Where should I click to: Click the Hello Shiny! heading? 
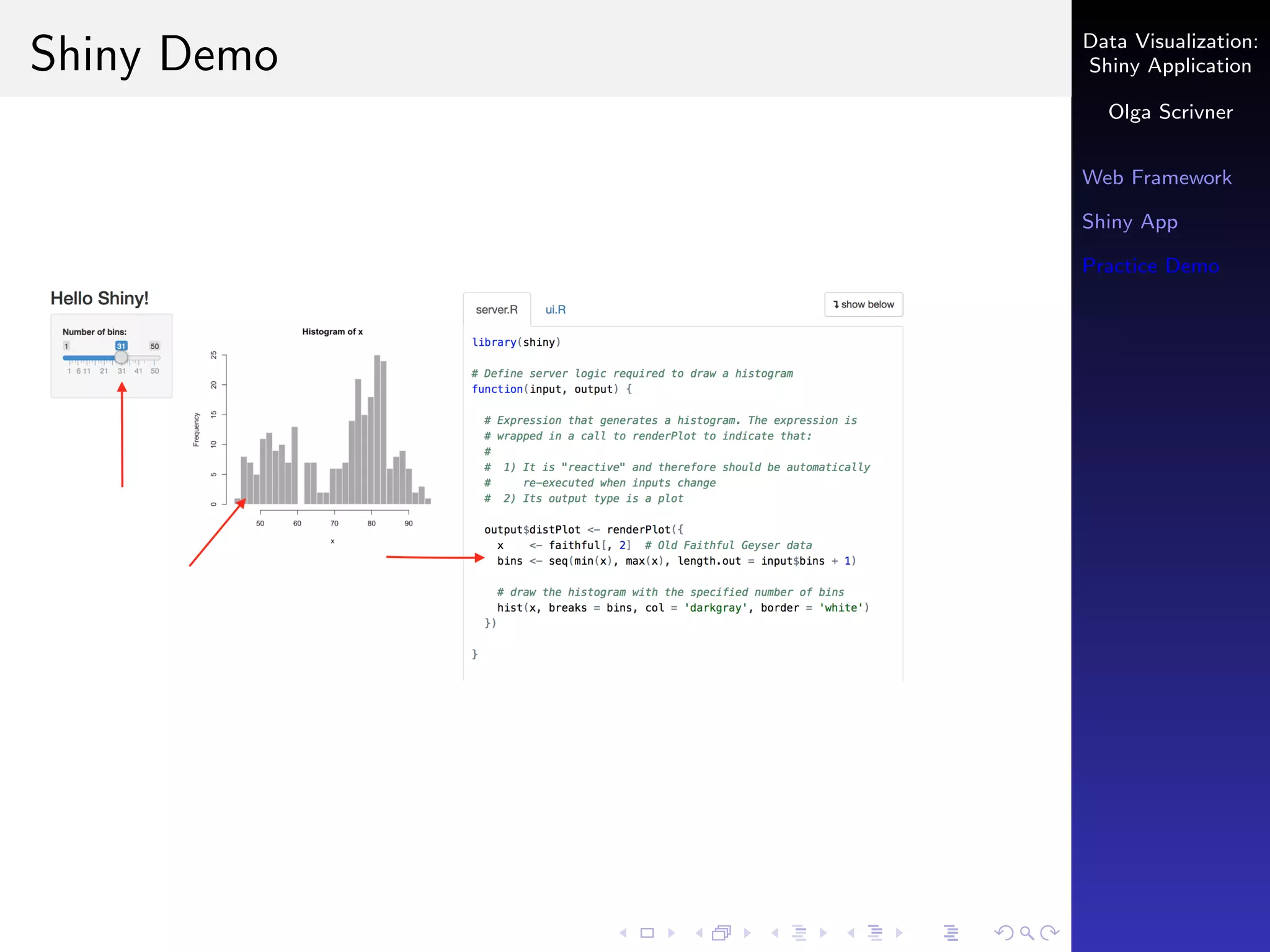click(x=99, y=299)
